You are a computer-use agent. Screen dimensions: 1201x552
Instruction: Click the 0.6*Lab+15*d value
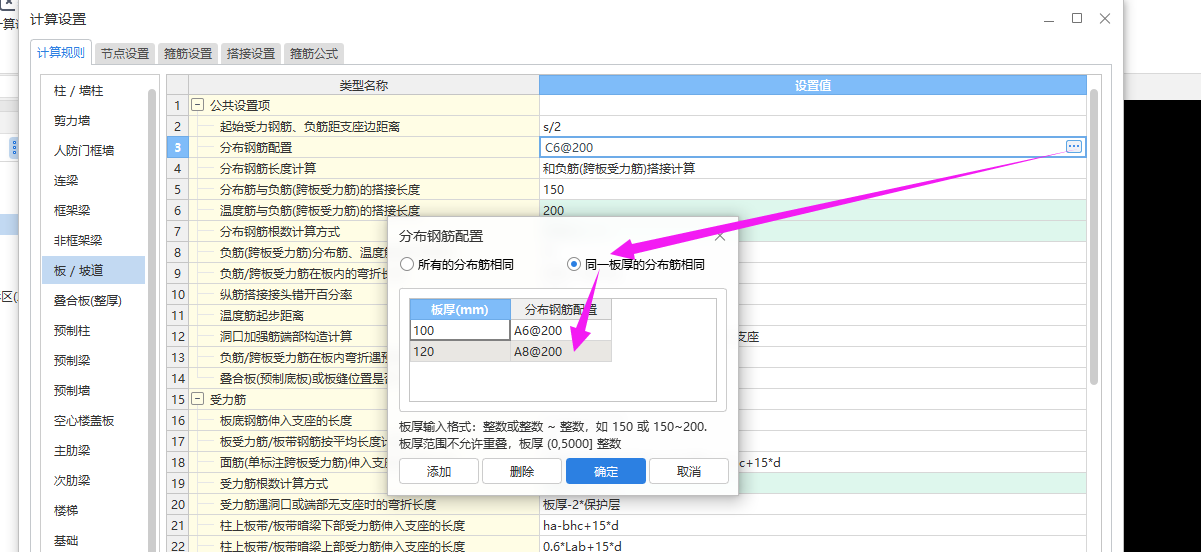(x=813, y=546)
